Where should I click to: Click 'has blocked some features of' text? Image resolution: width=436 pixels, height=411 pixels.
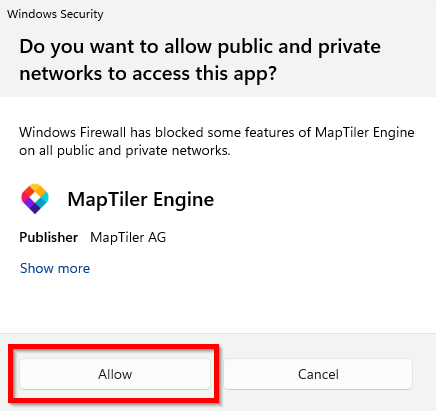[221, 132]
